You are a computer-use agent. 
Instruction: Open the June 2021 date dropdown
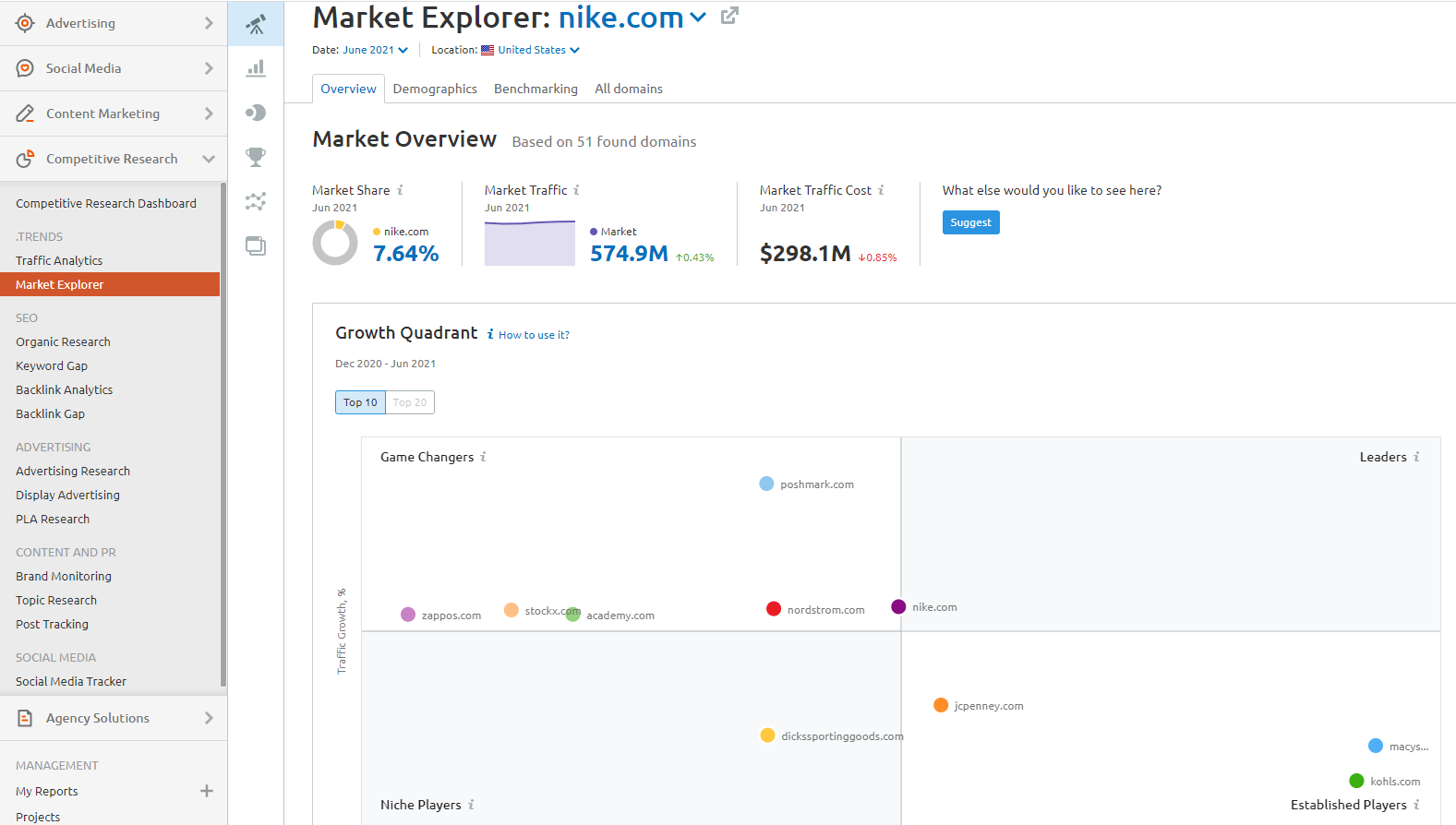click(x=375, y=50)
